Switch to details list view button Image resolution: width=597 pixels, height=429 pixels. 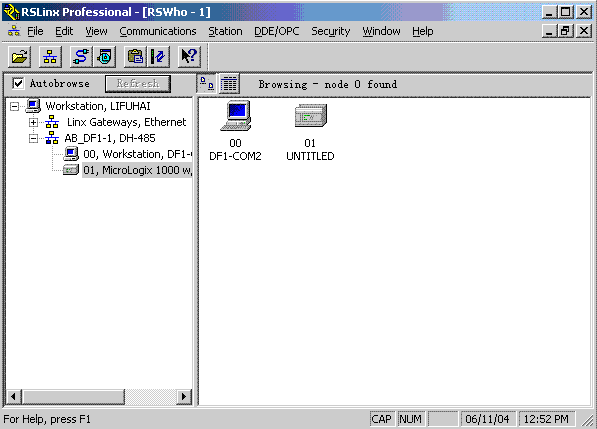click(x=229, y=83)
